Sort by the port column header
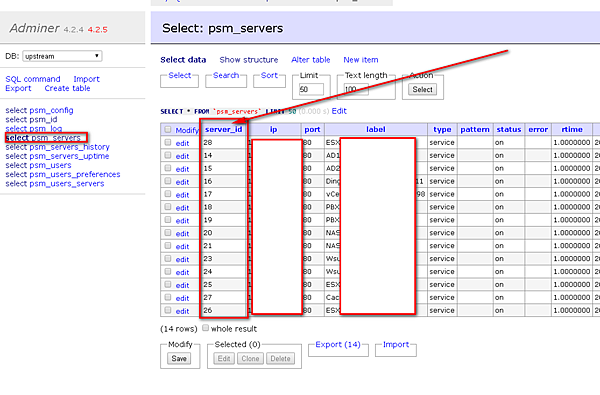Screen dimensions: 600x395 [312, 129]
